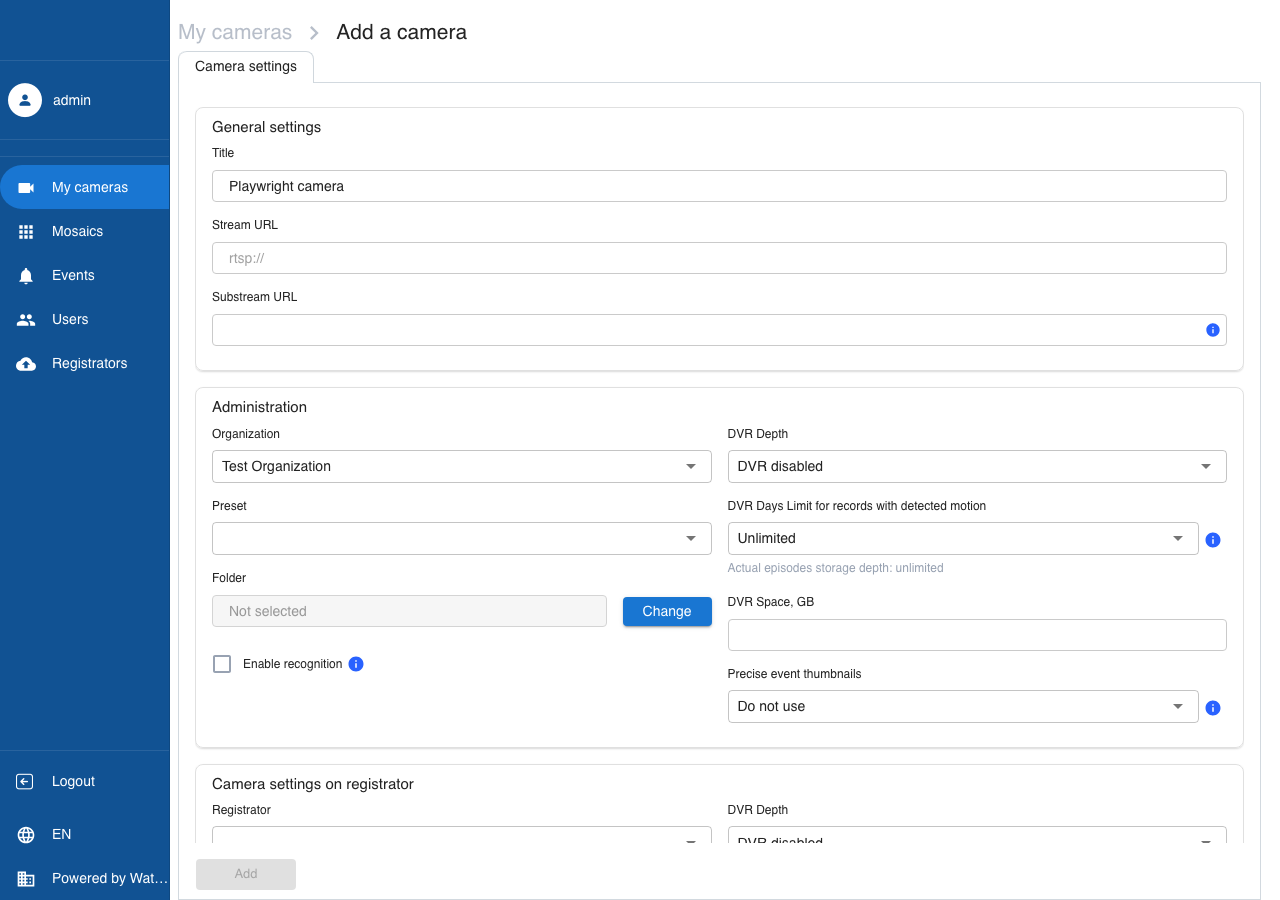Image resolution: width=1280 pixels, height=900 pixels.
Task: Open the Administration DVR Depth dropdown
Action: (977, 466)
